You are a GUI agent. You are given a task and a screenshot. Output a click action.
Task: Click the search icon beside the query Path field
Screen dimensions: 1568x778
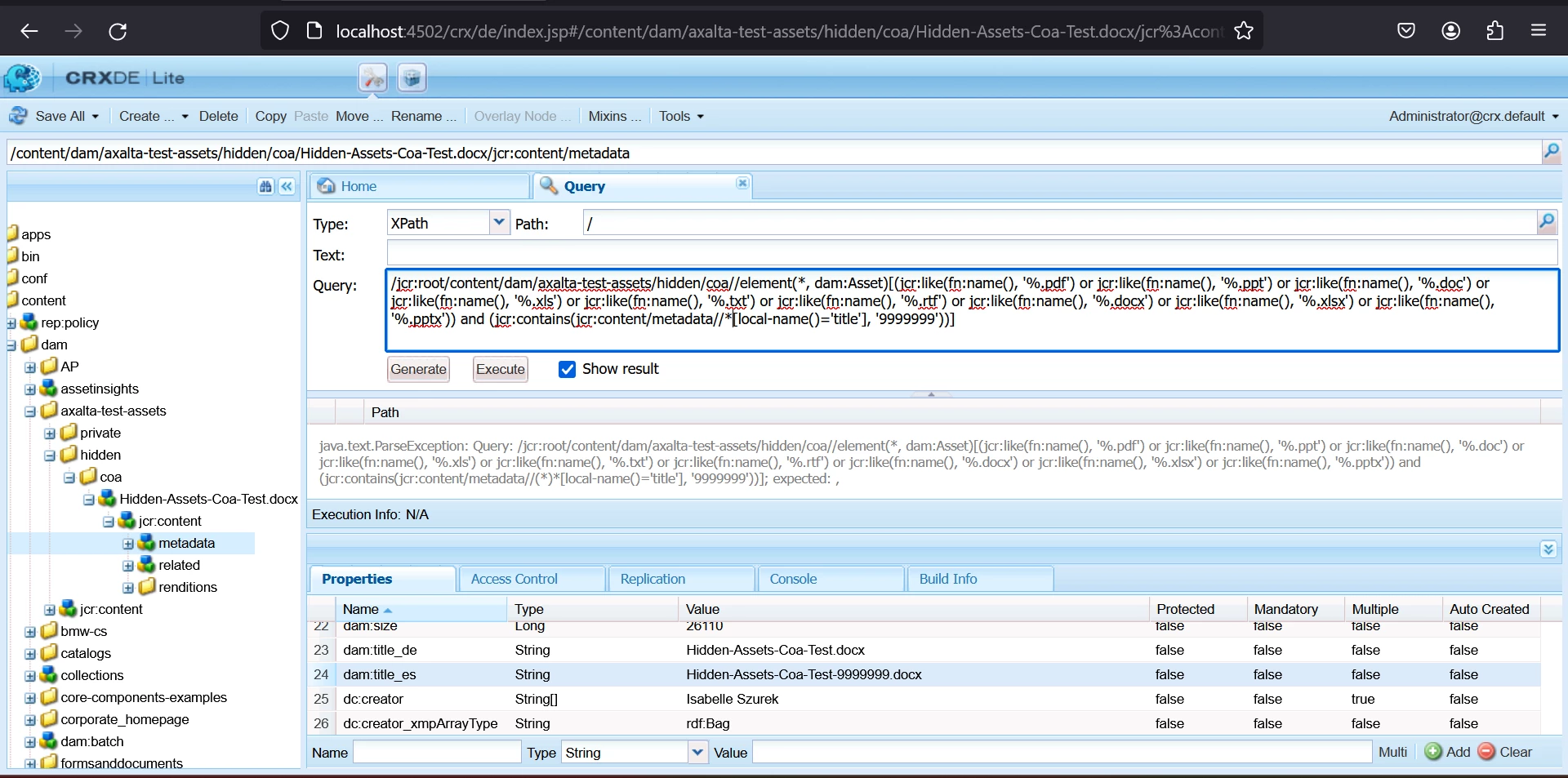(x=1547, y=222)
